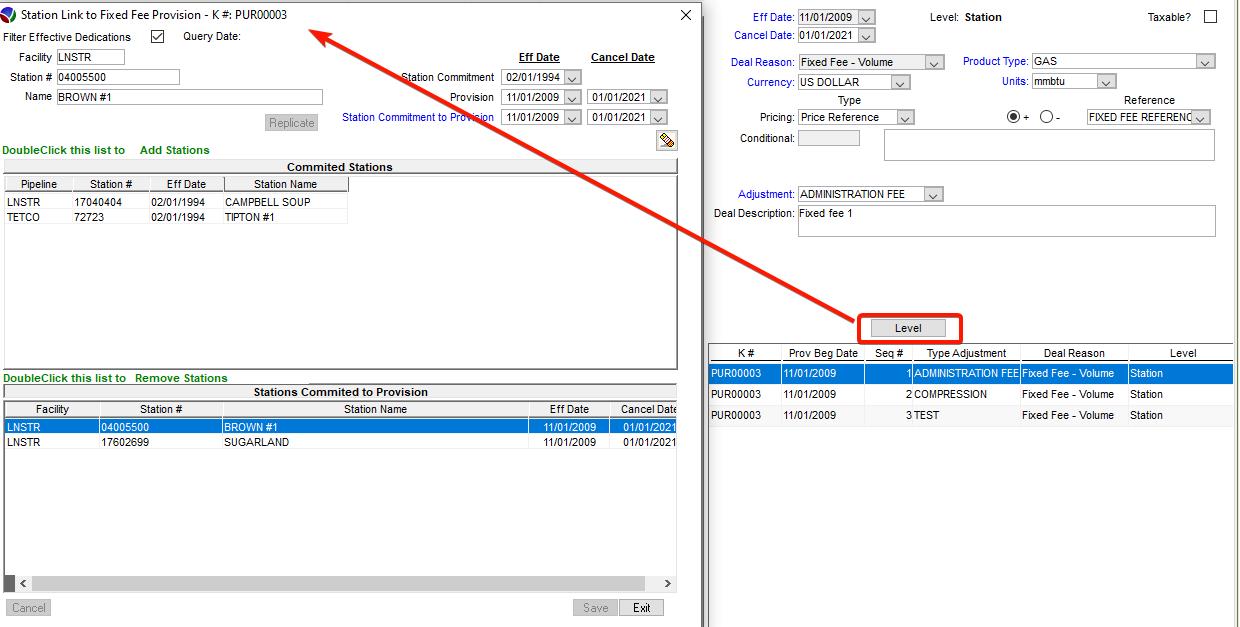The image size is (1240, 627).
Task: Click the Exit button
Action: point(641,608)
